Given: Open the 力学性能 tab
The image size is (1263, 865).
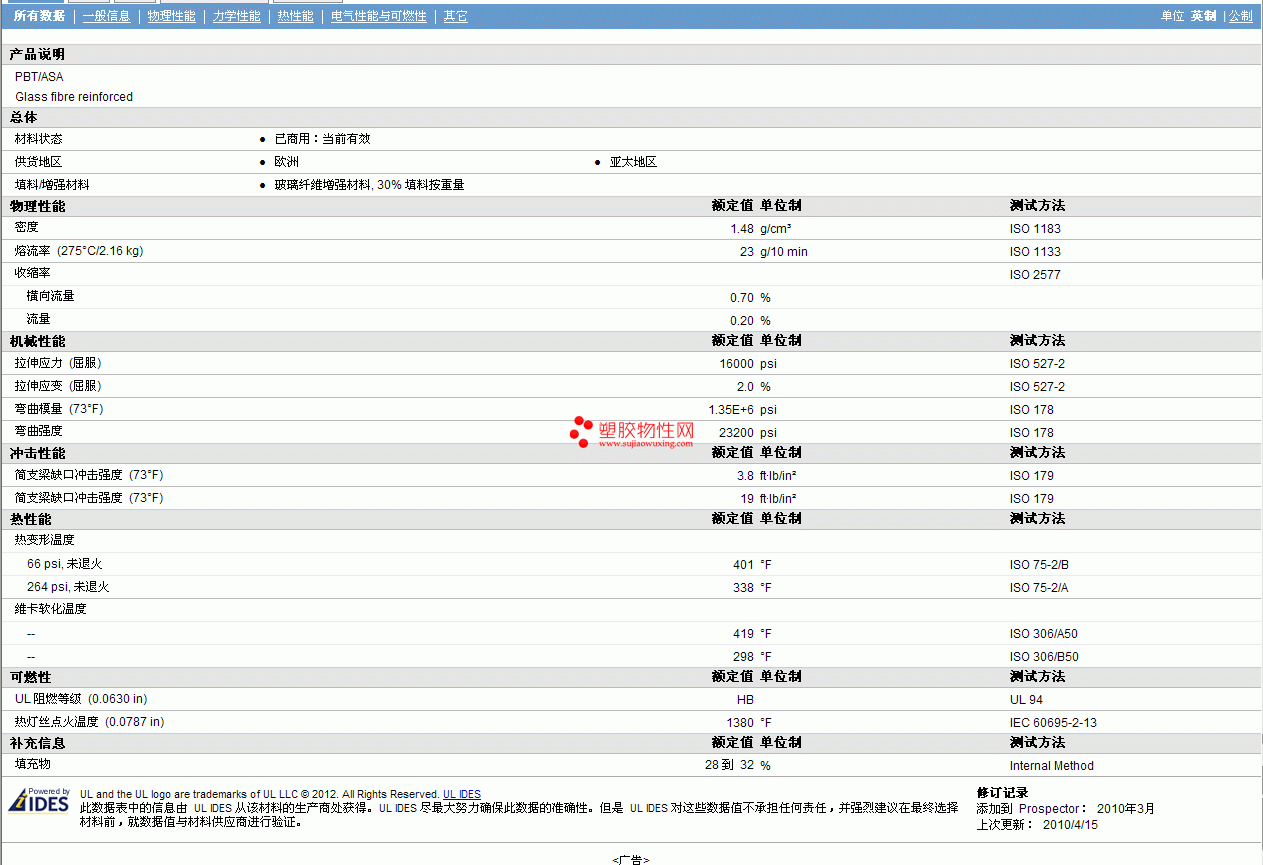Looking at the screenshot, I should click(237, 16).
